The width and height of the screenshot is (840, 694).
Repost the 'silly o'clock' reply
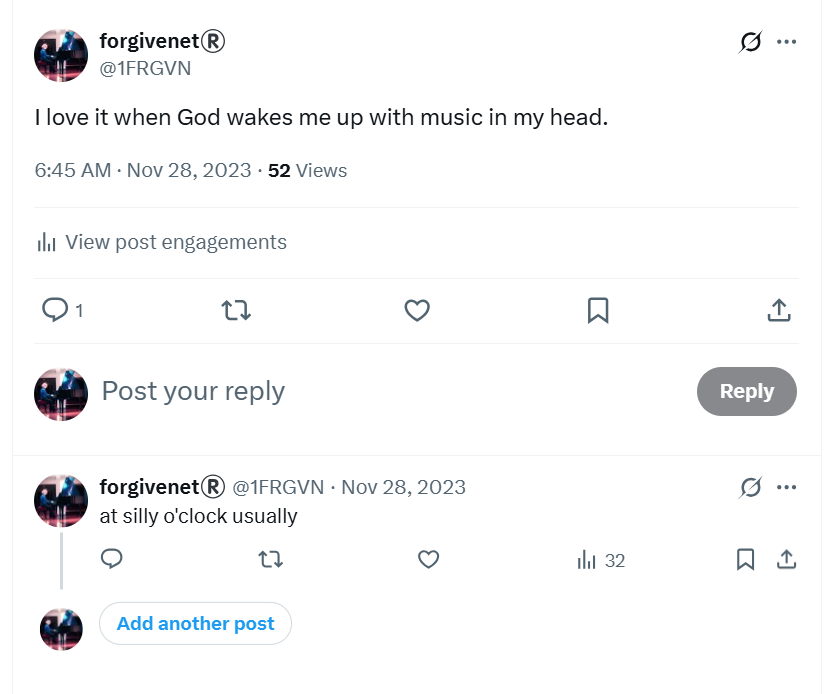[x=271, y=559]
